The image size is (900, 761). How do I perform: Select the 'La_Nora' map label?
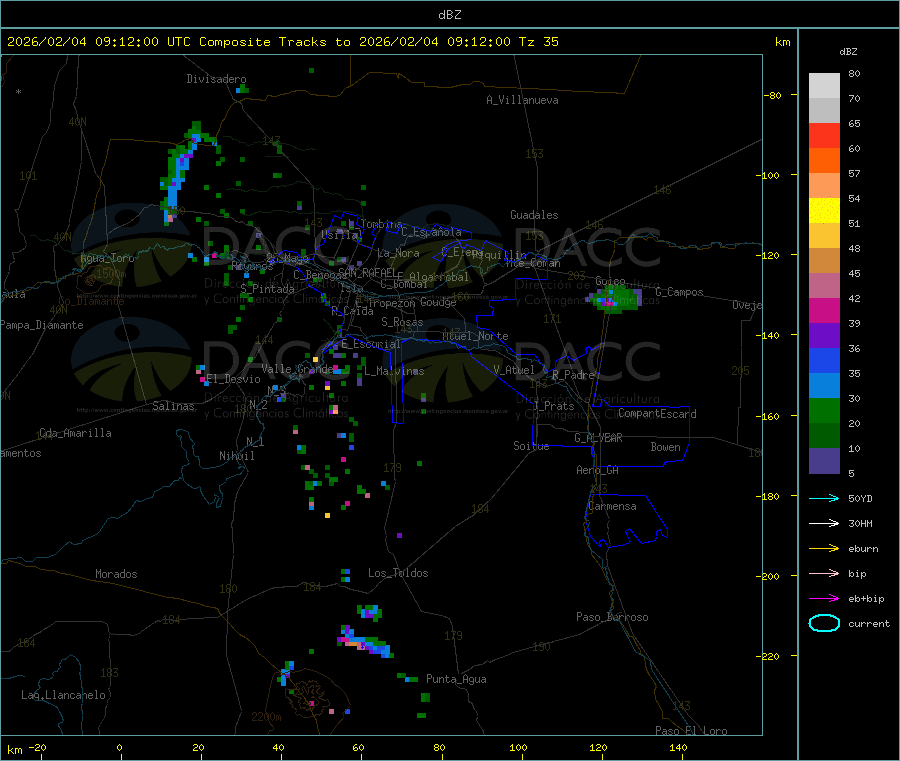pos(398,253)
